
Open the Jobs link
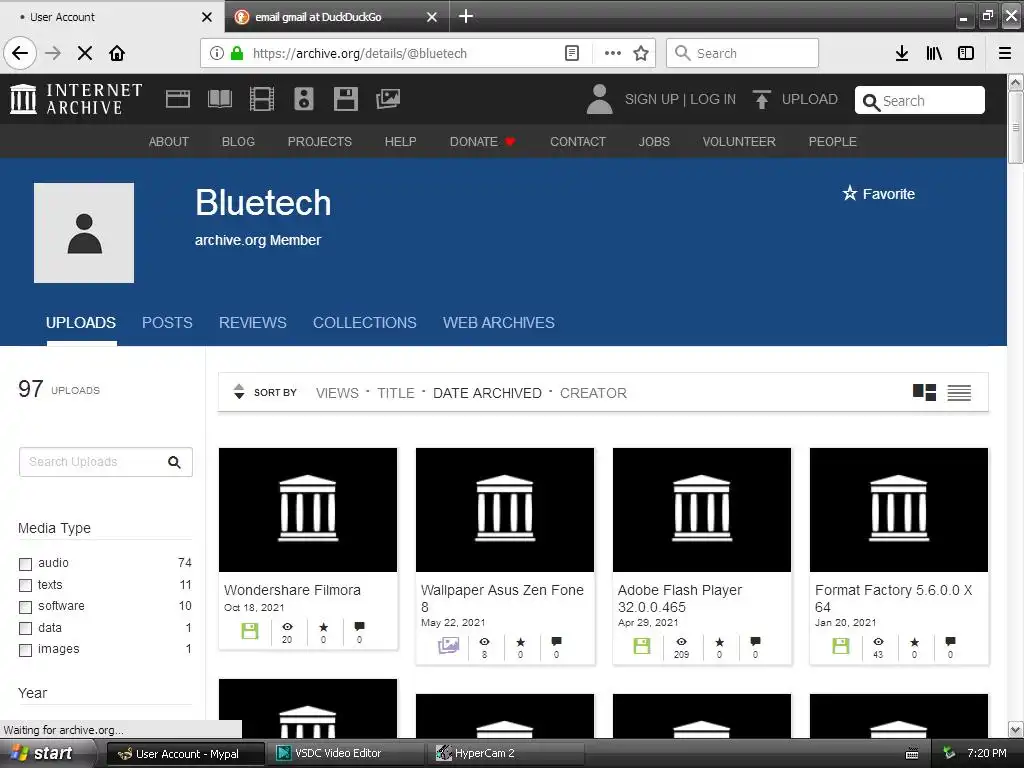(x=654, y=142)
